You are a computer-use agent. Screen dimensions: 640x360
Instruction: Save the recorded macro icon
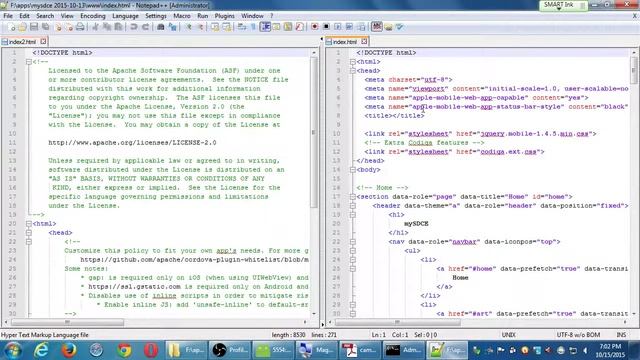[x=361, y=27]
